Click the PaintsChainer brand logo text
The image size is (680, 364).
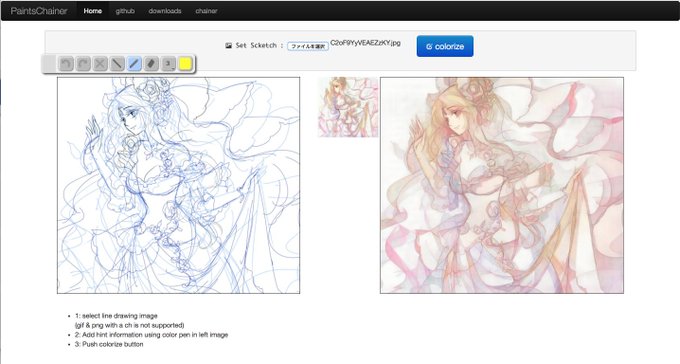39,11
